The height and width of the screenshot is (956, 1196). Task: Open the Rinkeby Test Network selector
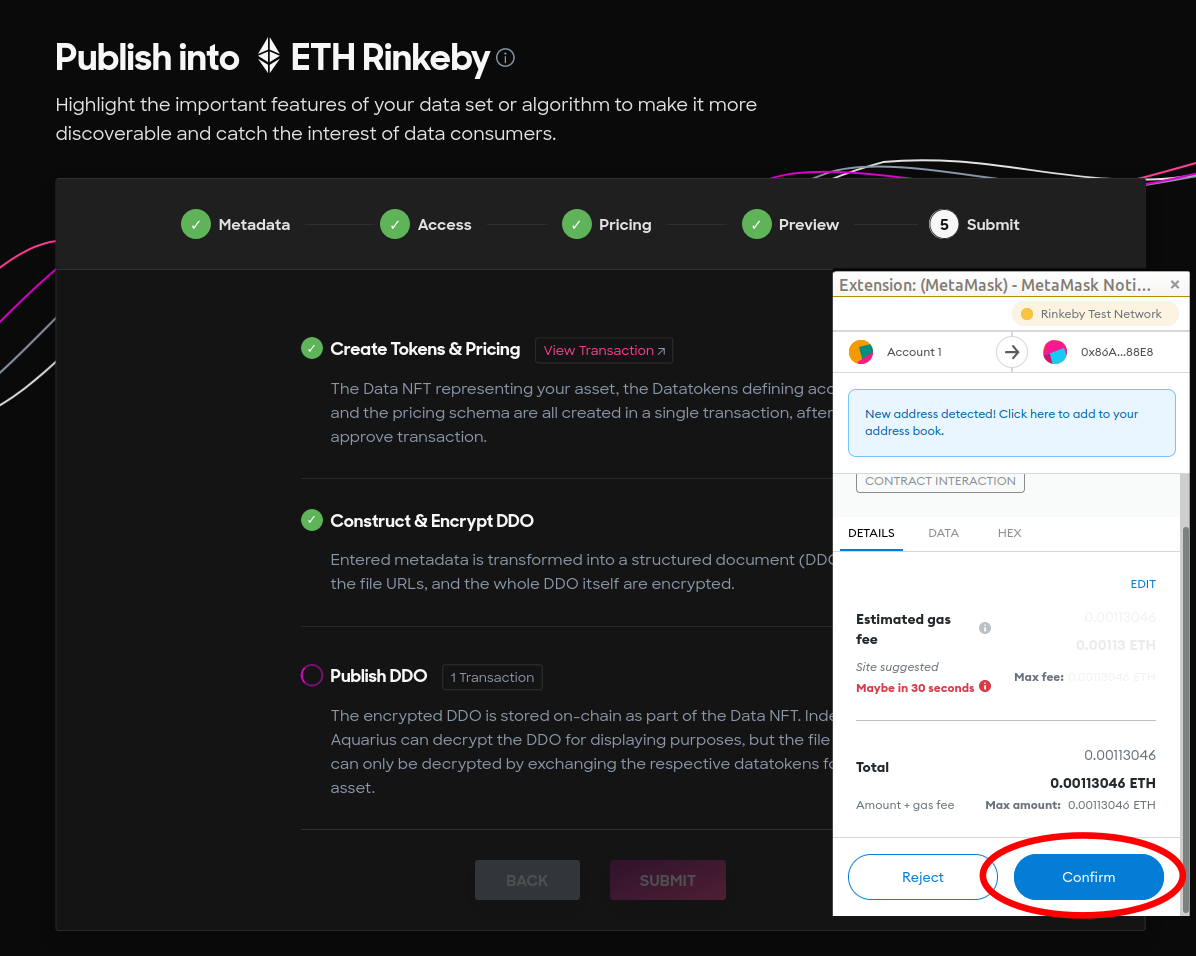(x=1094, y=314)
